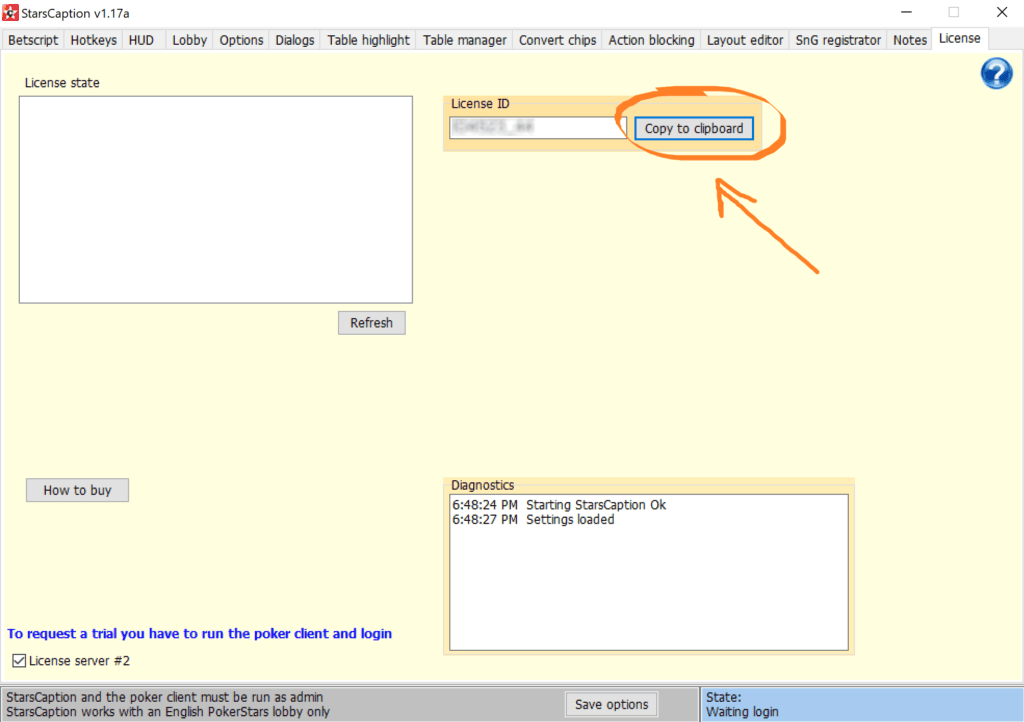Click the Refresh button
Image resolution: width=1024 pixels, height=722 pixels.
coord(372,322)
